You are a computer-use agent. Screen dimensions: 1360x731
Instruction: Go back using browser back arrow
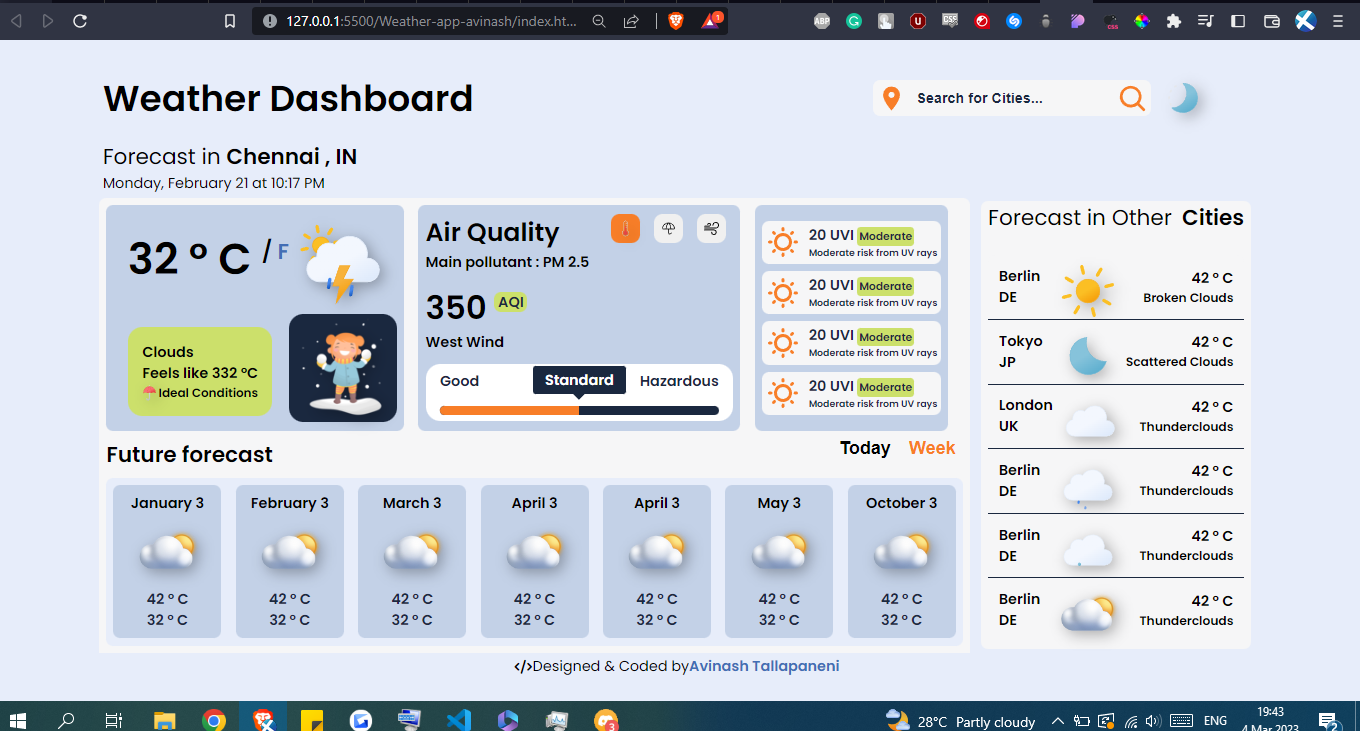point(16,21)
